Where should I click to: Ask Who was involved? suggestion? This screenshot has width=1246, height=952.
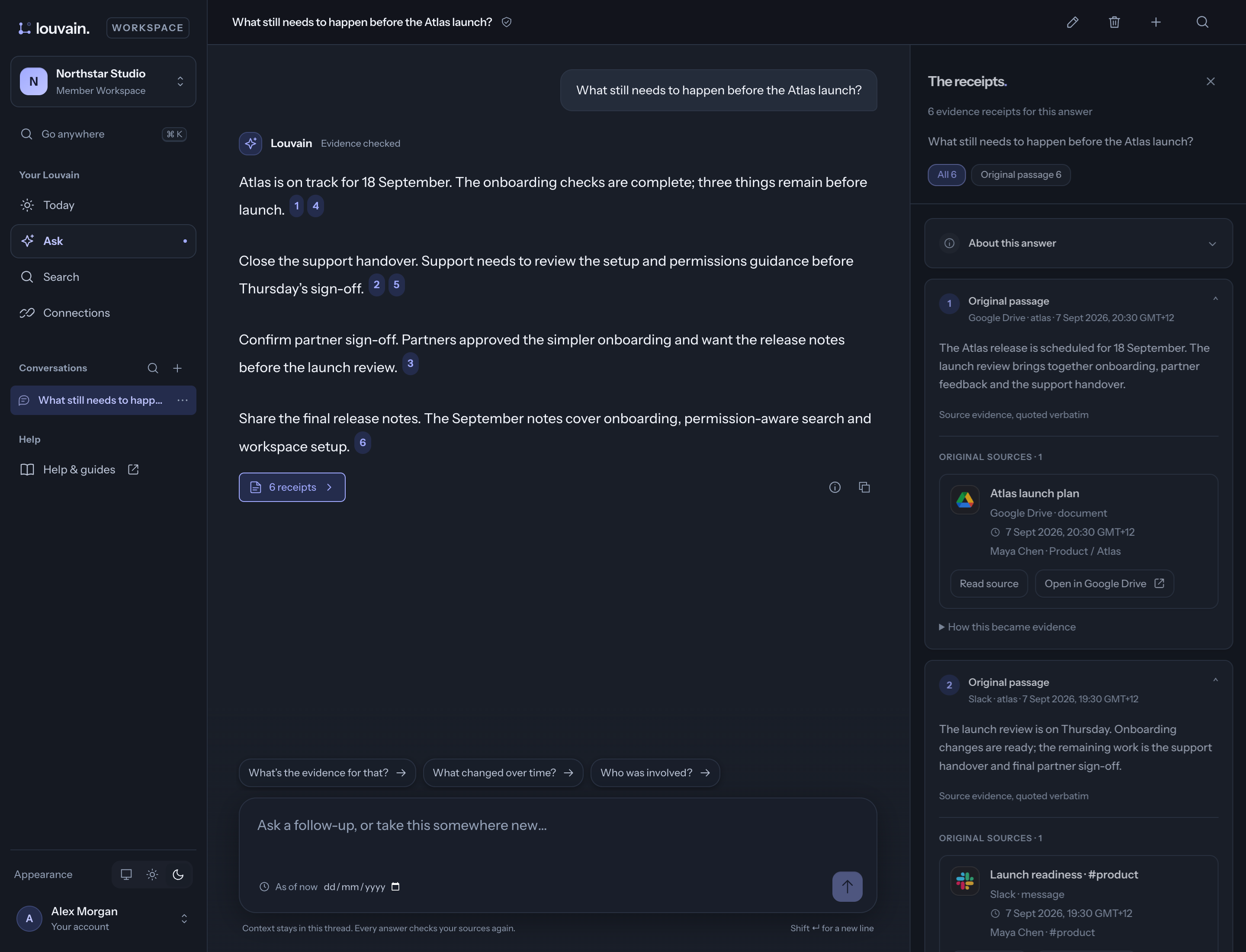click(655, 773)
